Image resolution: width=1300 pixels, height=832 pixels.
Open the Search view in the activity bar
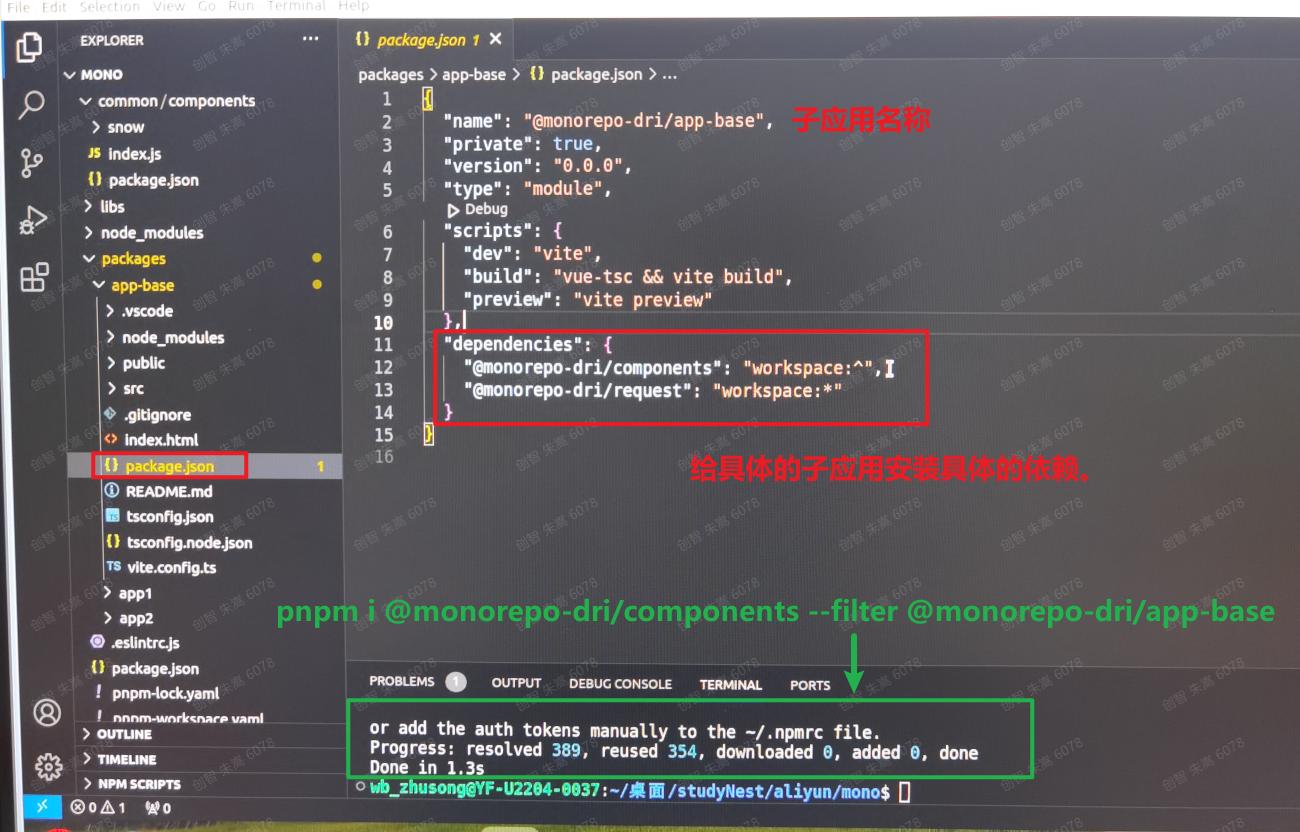30,105
